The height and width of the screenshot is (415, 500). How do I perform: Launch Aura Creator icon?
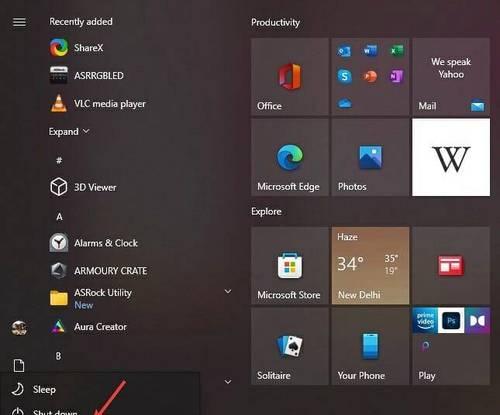tap(59, 327)
